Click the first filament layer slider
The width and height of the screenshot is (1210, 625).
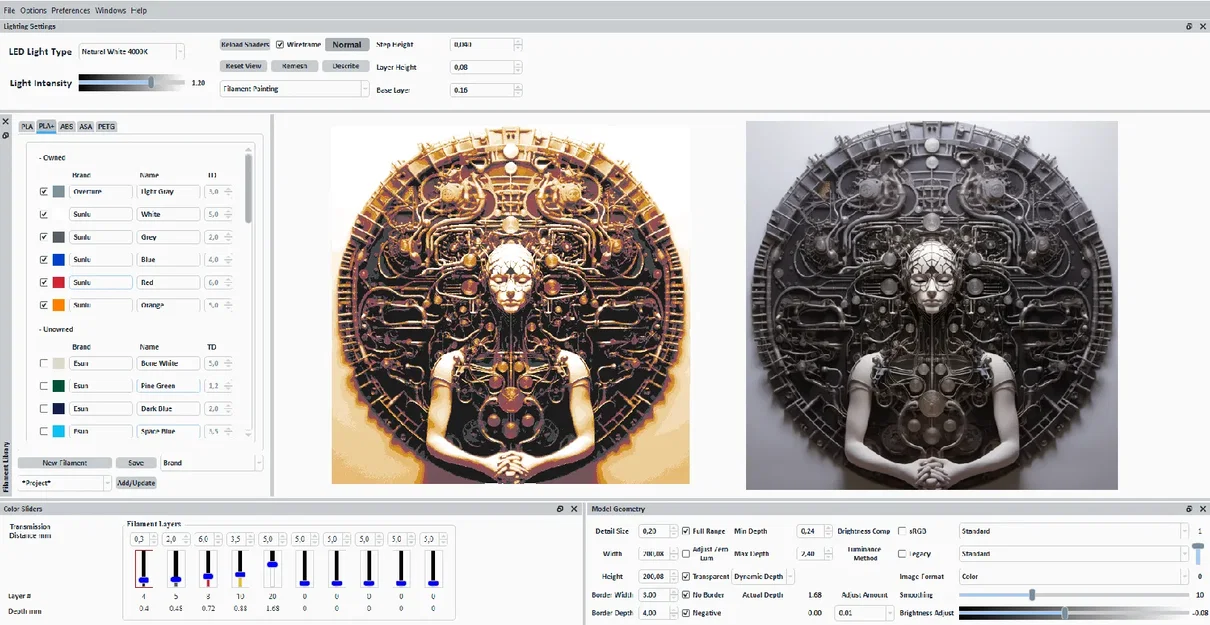(143, 568)
